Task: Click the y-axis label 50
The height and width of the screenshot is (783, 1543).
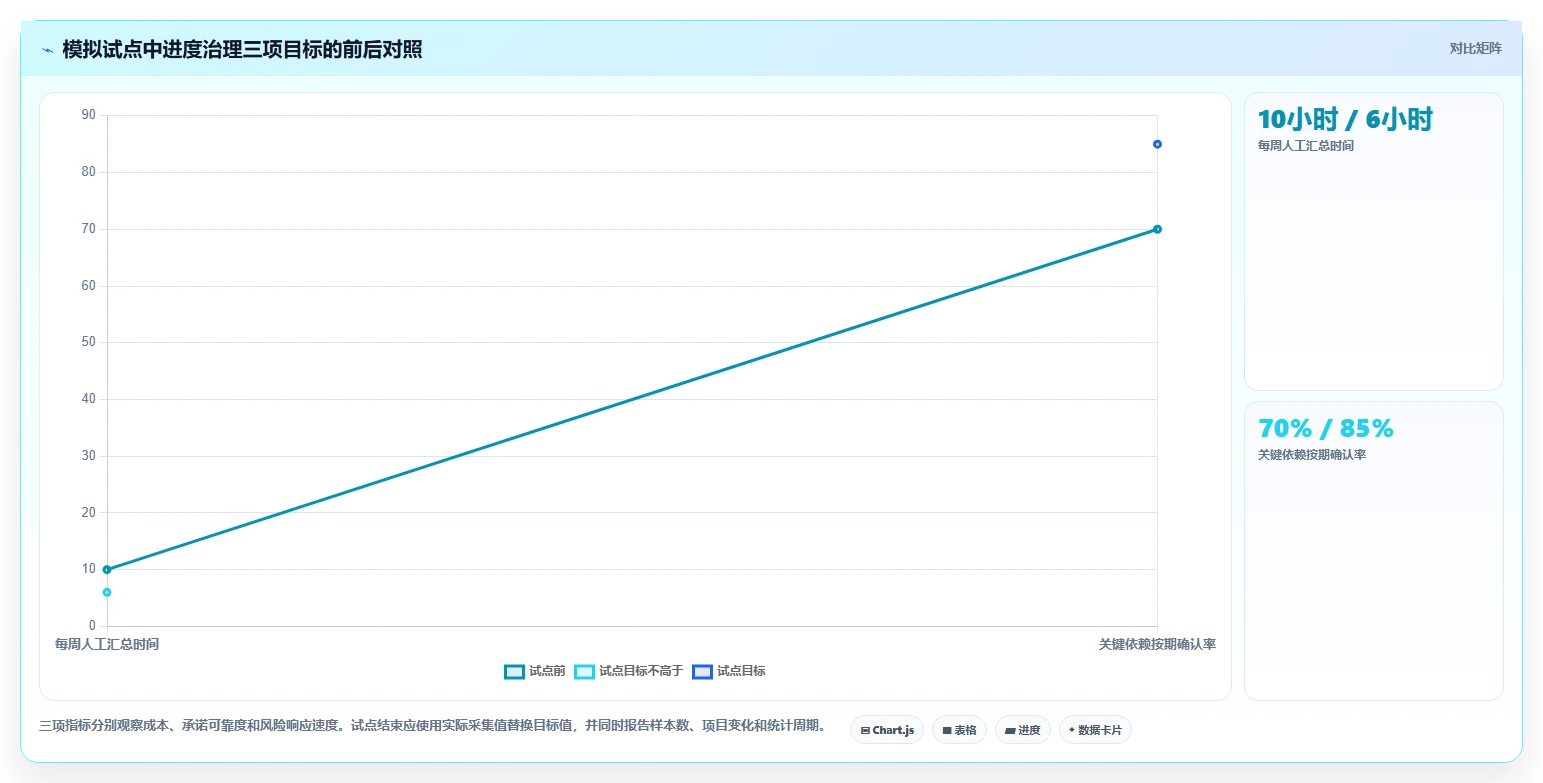Action: pyautogui.click(x=89, y=342)
